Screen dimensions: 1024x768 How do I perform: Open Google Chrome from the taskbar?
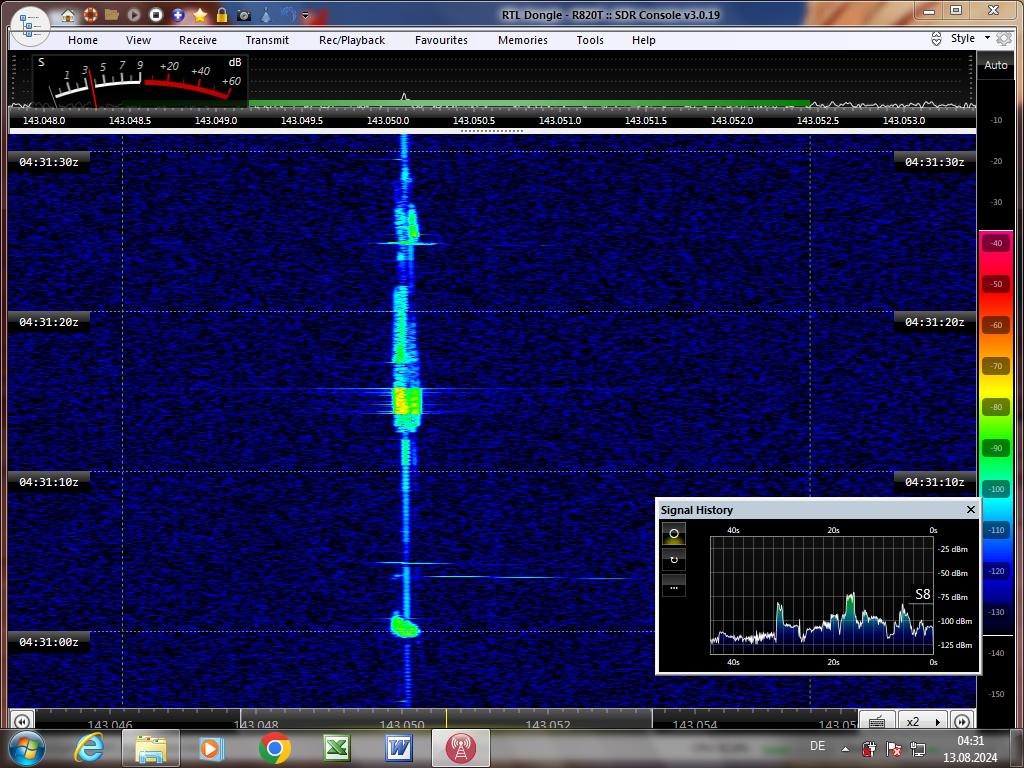click(x=274, y=748)
